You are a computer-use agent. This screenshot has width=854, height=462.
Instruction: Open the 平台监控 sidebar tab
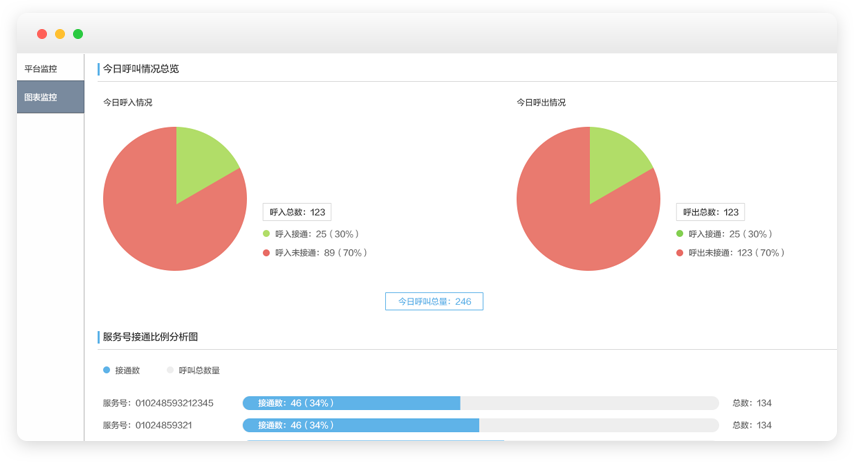coord(41,69)
